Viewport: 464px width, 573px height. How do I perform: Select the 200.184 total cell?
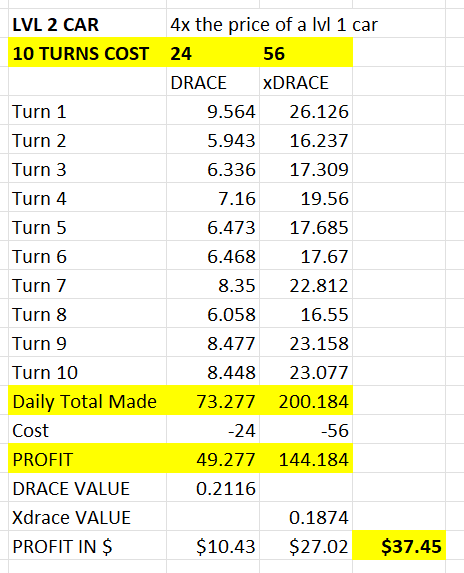306,401
